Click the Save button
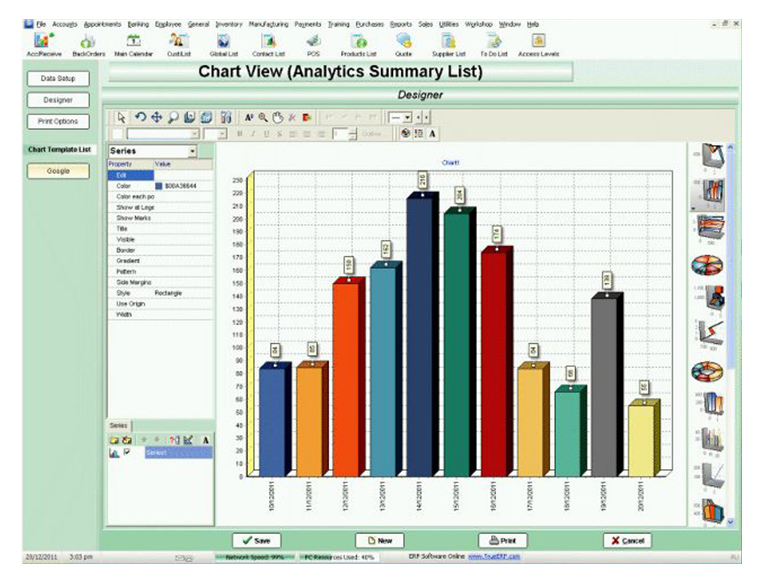 [257, 540]
